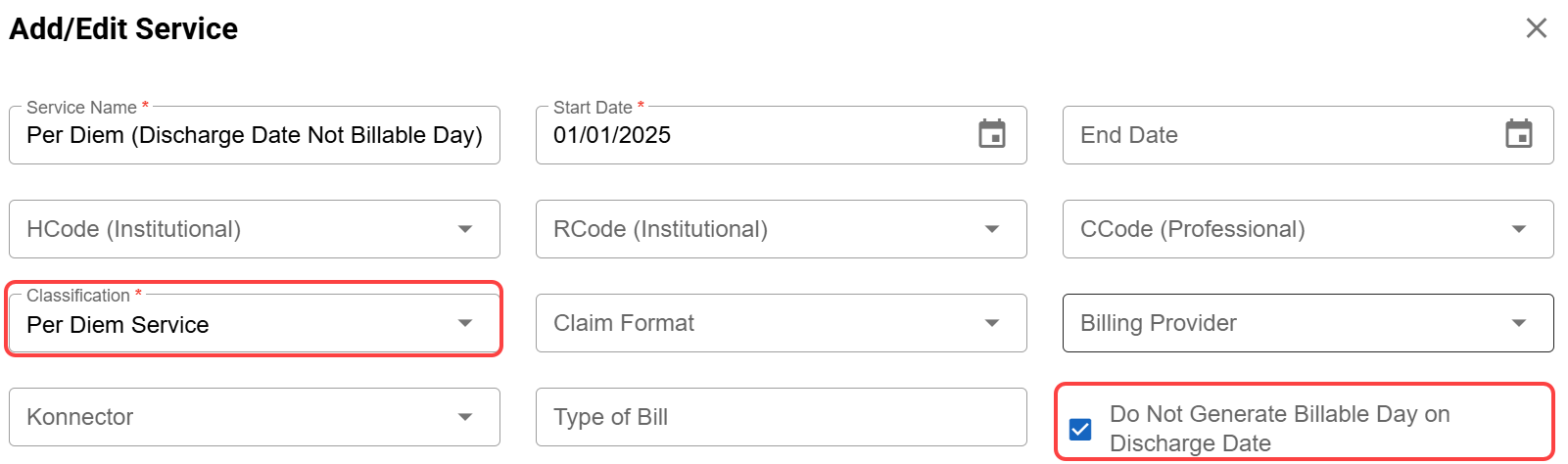The image size is (1568, 464).
Task: Expand the RCode (Institutional) dropdown arrow
Action: click(992, 229)
